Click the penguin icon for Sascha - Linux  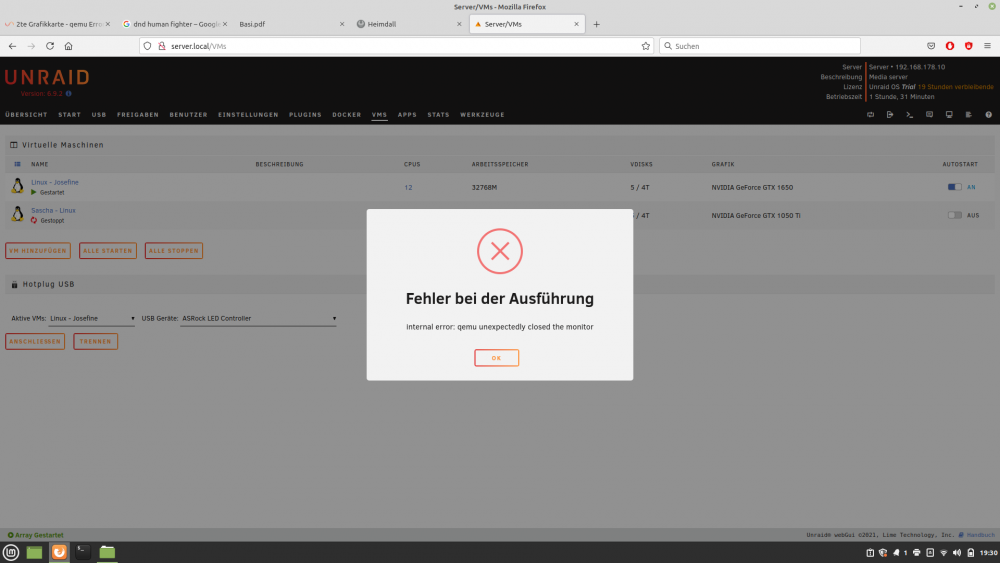pyautogui.click(x=17, y=214)
